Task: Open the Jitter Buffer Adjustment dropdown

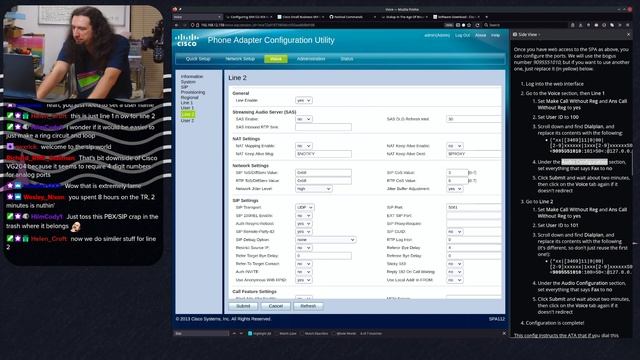Action: coord(455,189)
